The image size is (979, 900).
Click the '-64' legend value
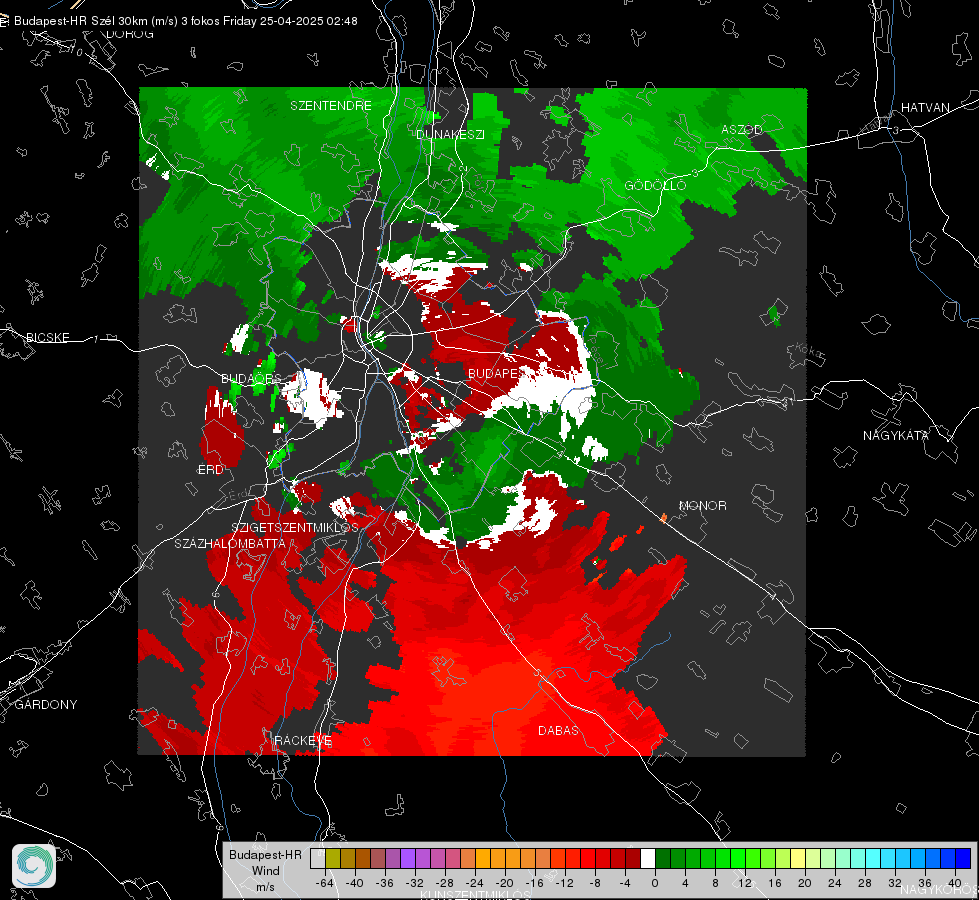(x=325, y=883)
